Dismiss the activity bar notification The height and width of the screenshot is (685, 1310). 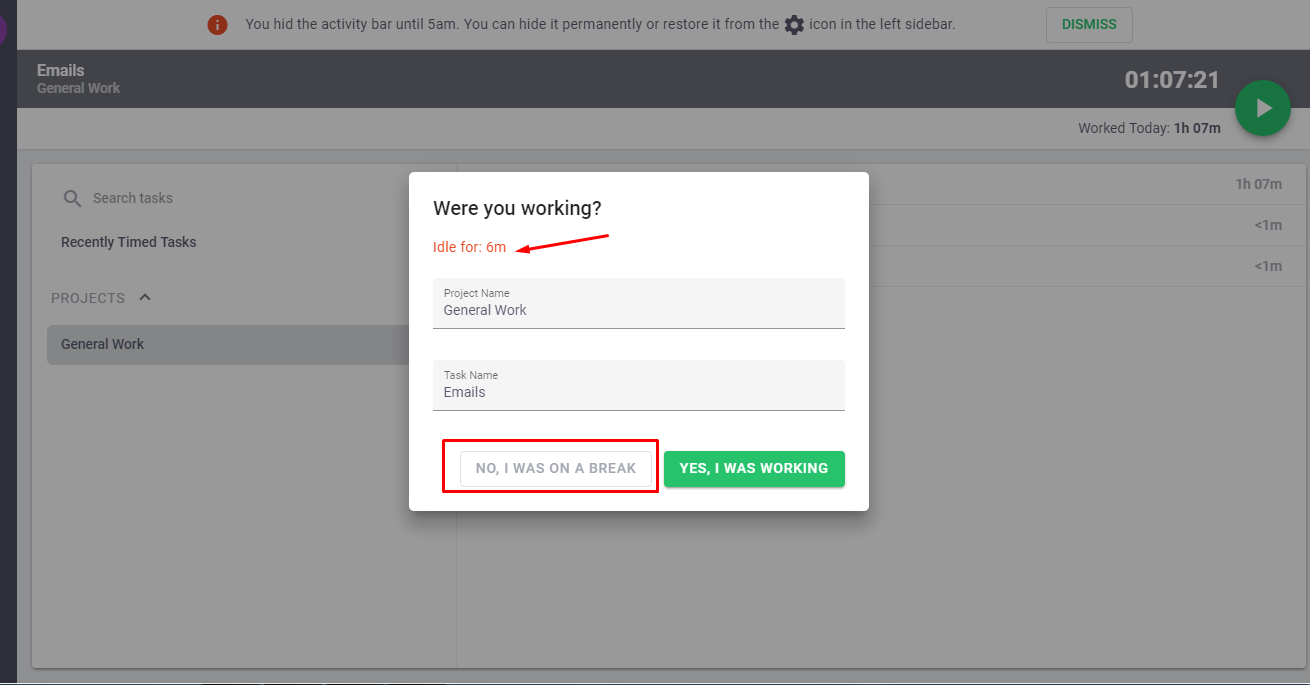click(1089, 25)
